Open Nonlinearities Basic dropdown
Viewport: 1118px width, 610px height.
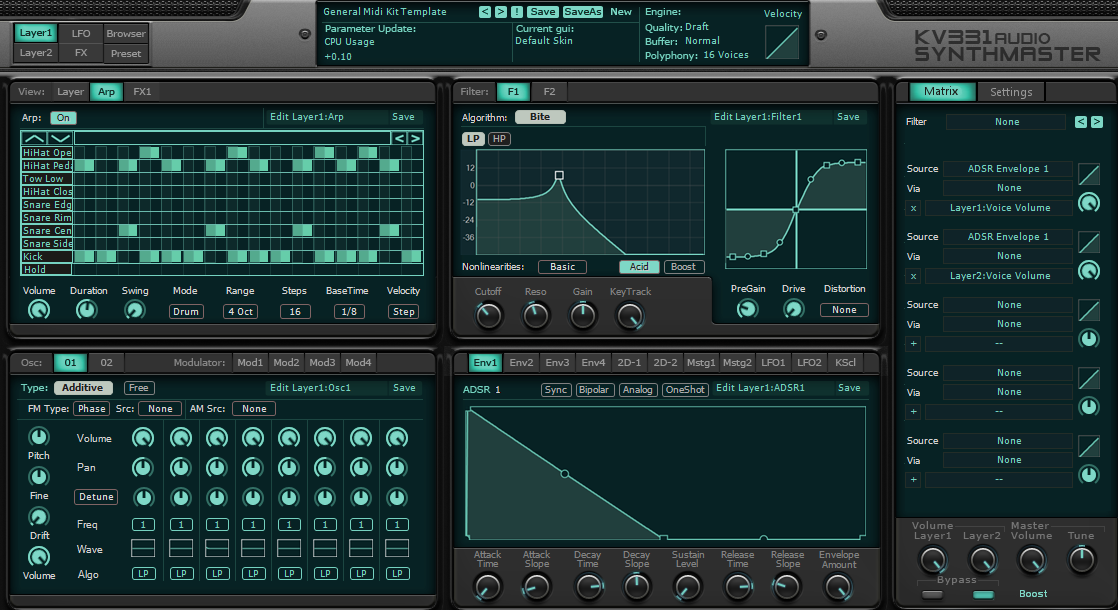[563, 267]
